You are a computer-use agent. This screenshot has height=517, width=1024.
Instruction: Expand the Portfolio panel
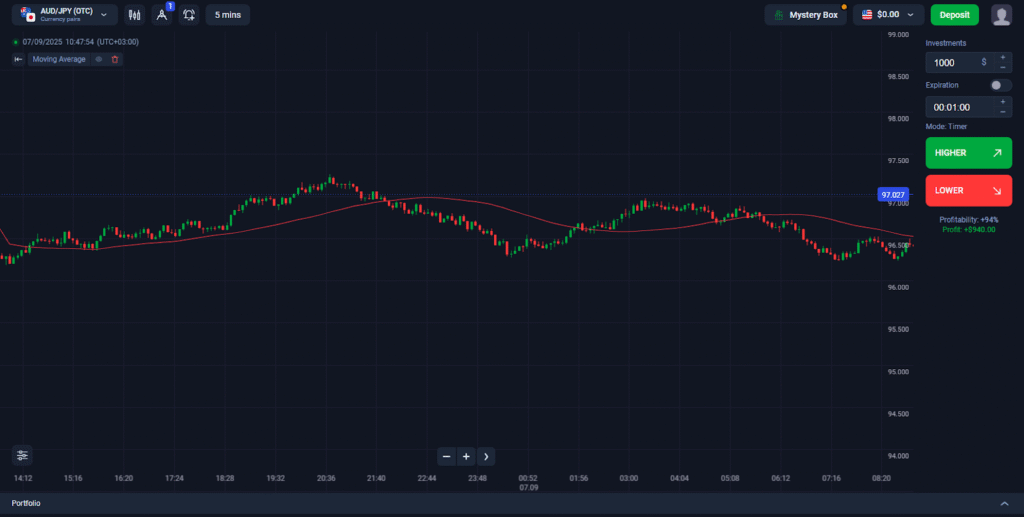coord(1004,503)
